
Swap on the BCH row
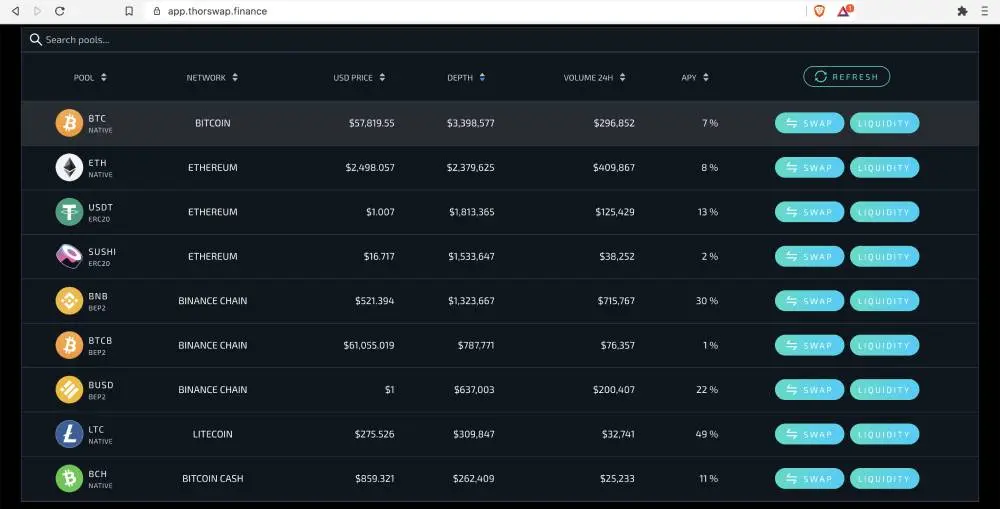(809, 478)
